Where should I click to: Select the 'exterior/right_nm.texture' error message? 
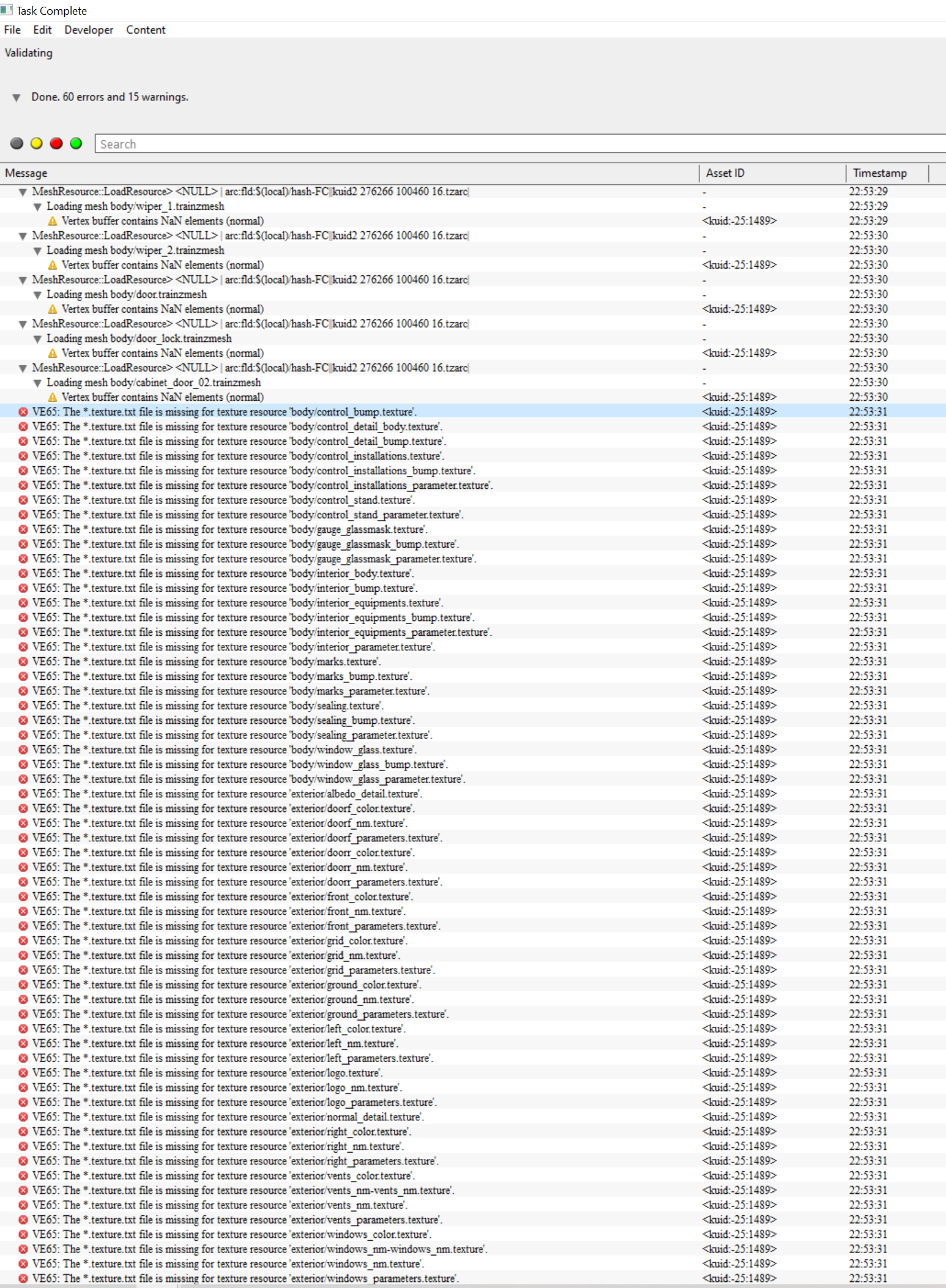point(218,1146)
